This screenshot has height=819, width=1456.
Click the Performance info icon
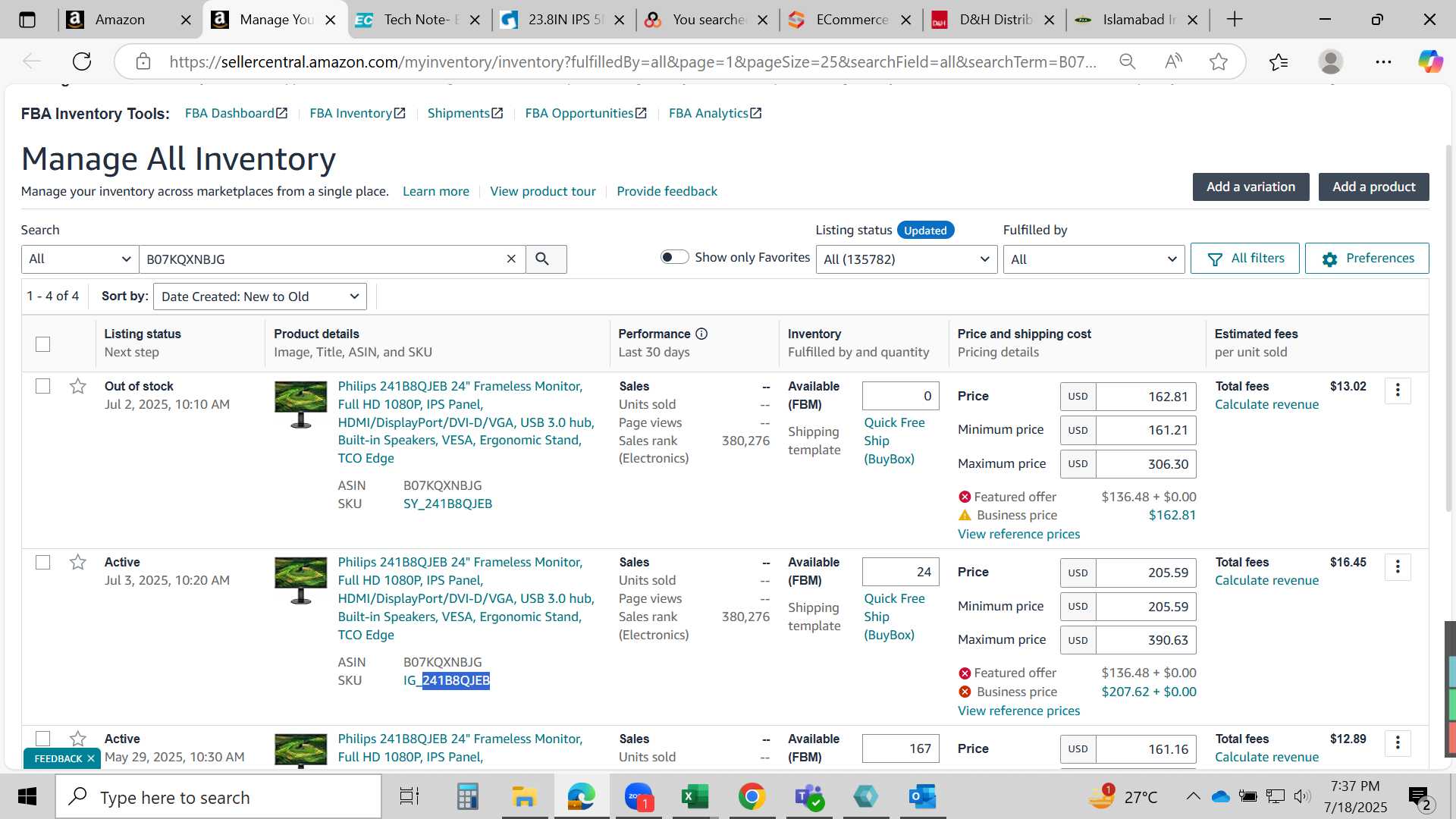click(x=701, y=334)
